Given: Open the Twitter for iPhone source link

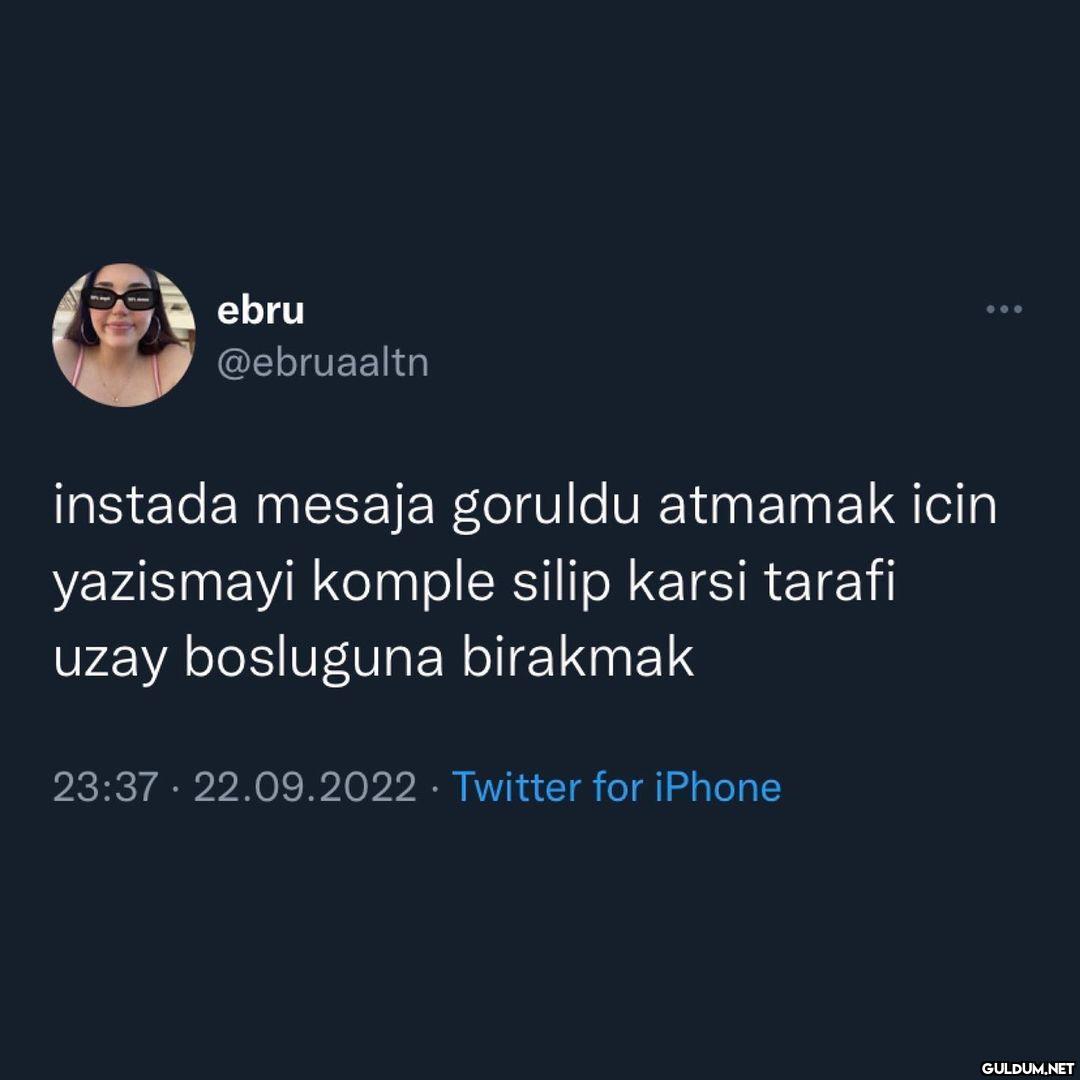Looking at the screenshot, I should point(616,787).
